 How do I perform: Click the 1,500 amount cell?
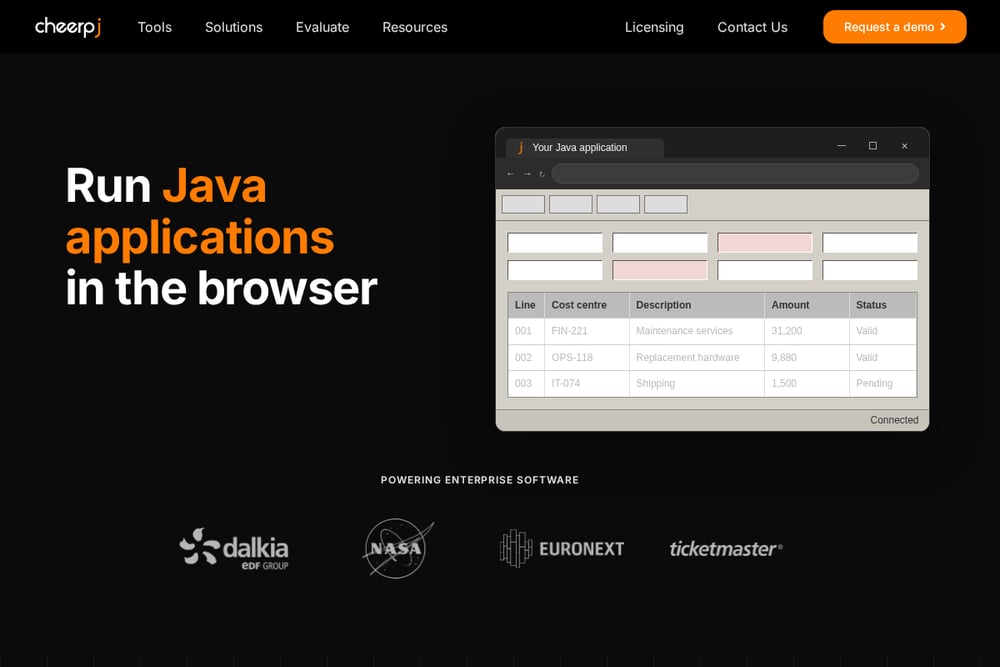807,384
